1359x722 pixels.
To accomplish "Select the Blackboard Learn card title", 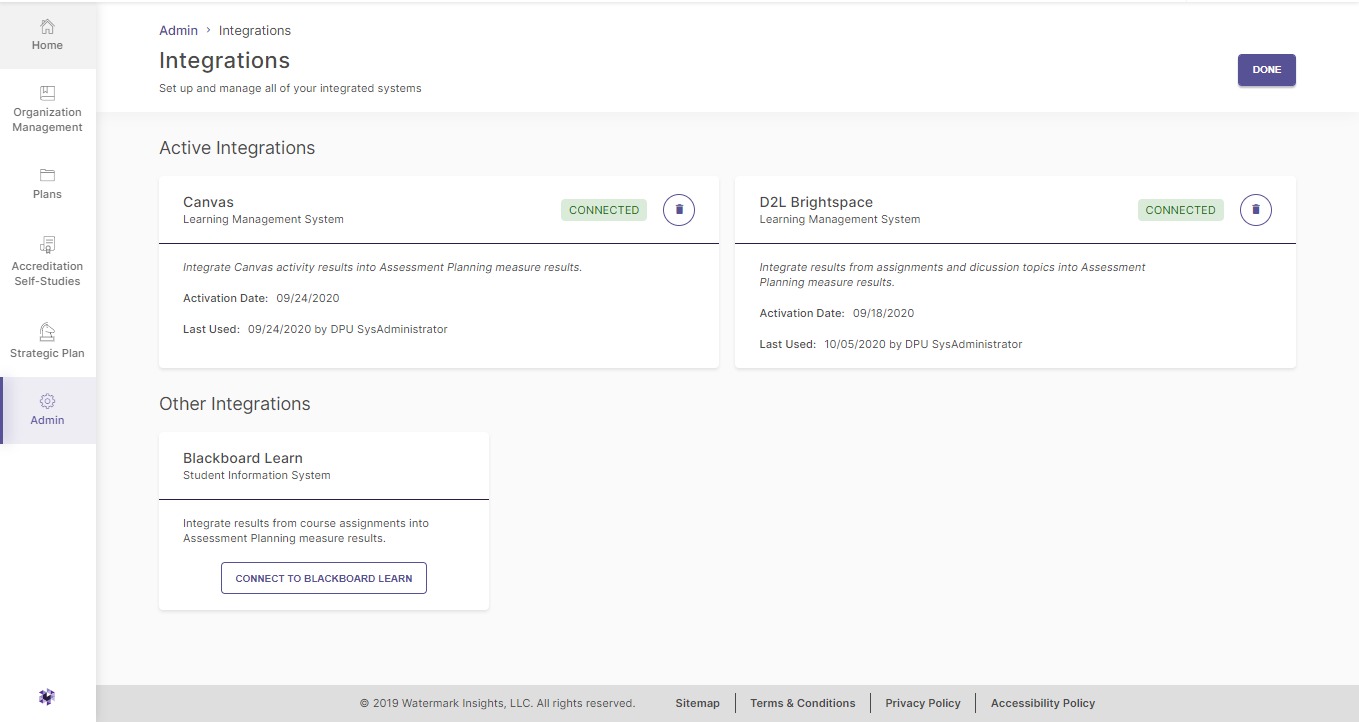I will [242, 458].
